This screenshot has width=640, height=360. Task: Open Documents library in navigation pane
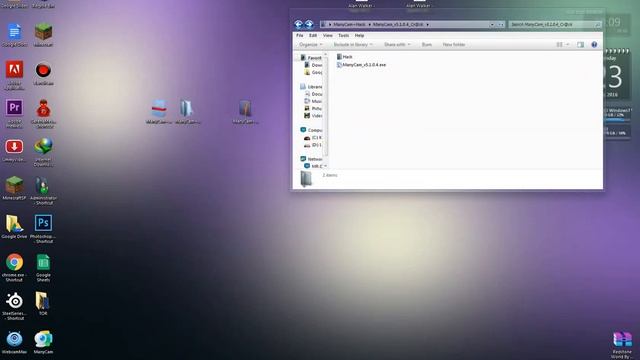pos(313,94)
